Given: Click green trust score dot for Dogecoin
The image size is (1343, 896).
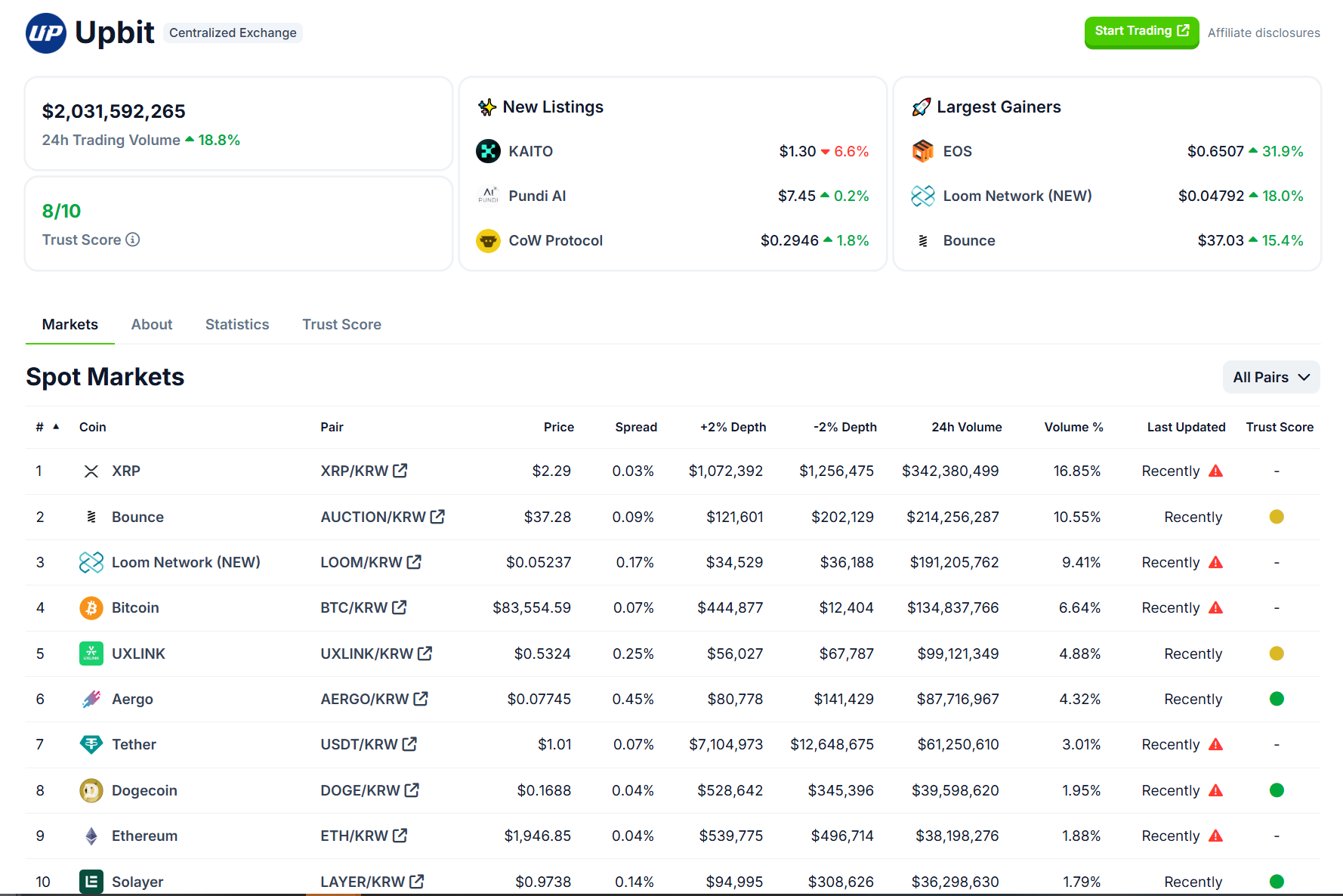Looking at the screenshot, I should tap(1277, 790).
